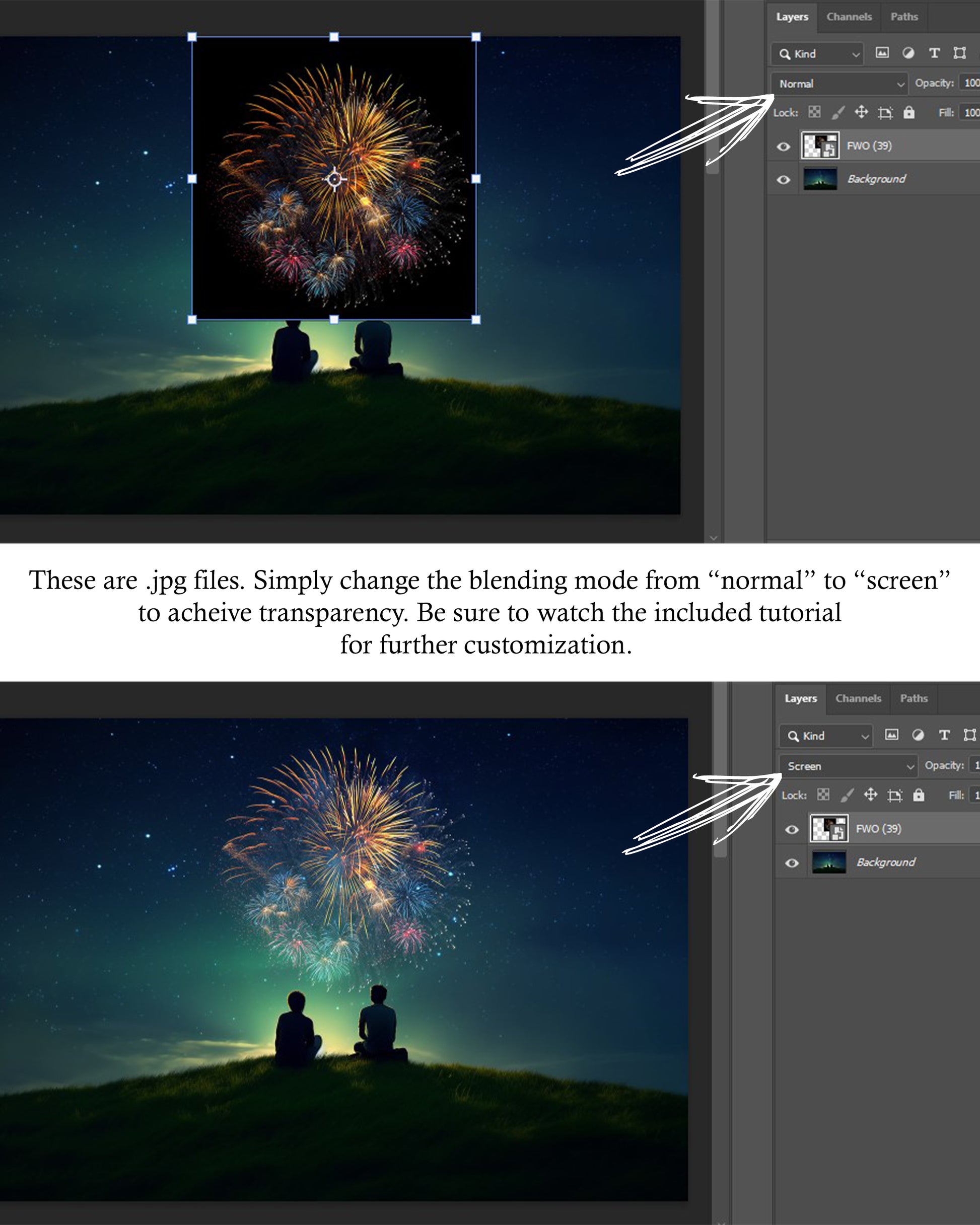Screen dimensions: 980x1225
Task: Click lock all padlock icon in bottom panel
Action: click(919, 795)
